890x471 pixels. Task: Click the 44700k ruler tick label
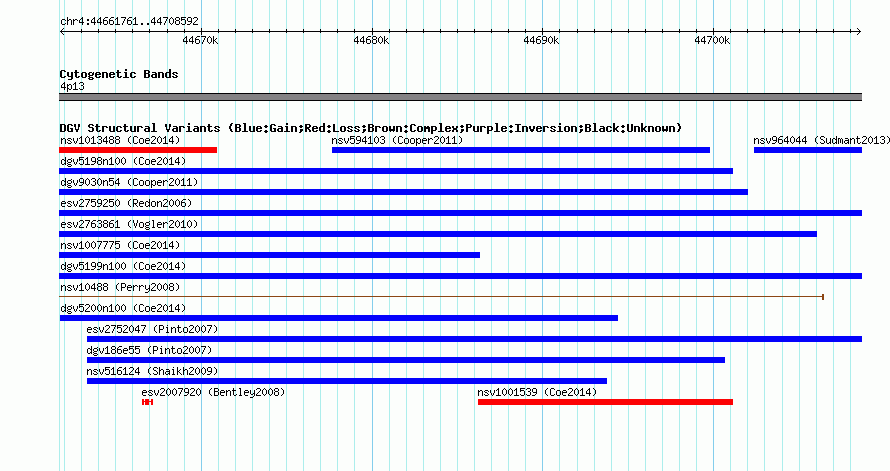712,41
